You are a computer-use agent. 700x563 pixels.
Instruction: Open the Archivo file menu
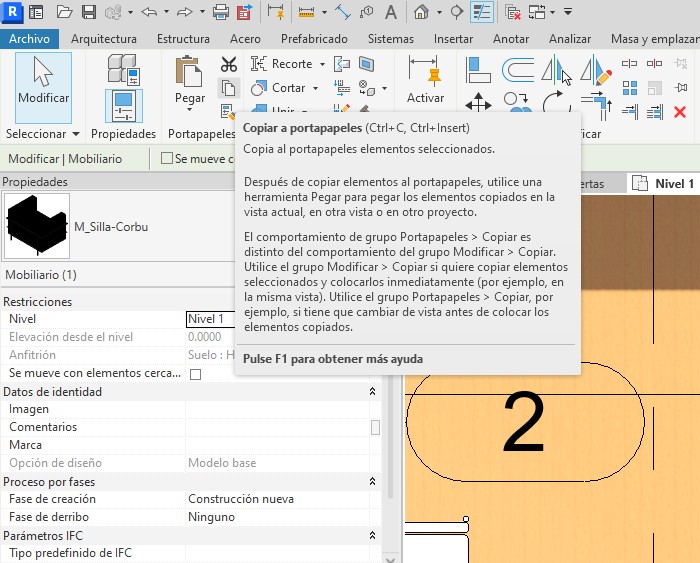point(29,39)
